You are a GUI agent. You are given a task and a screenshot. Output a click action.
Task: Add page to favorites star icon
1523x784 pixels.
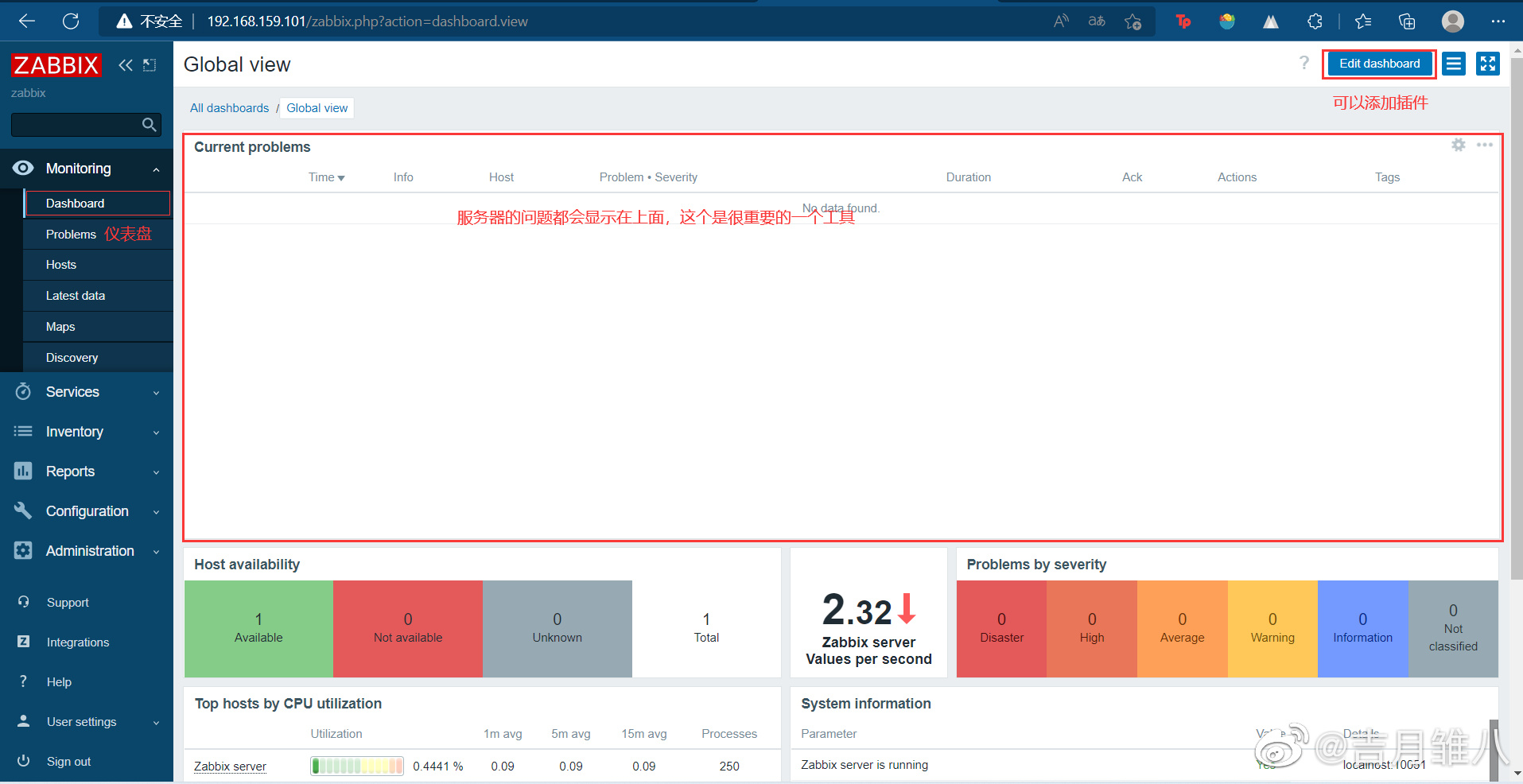click(1133, 21)
